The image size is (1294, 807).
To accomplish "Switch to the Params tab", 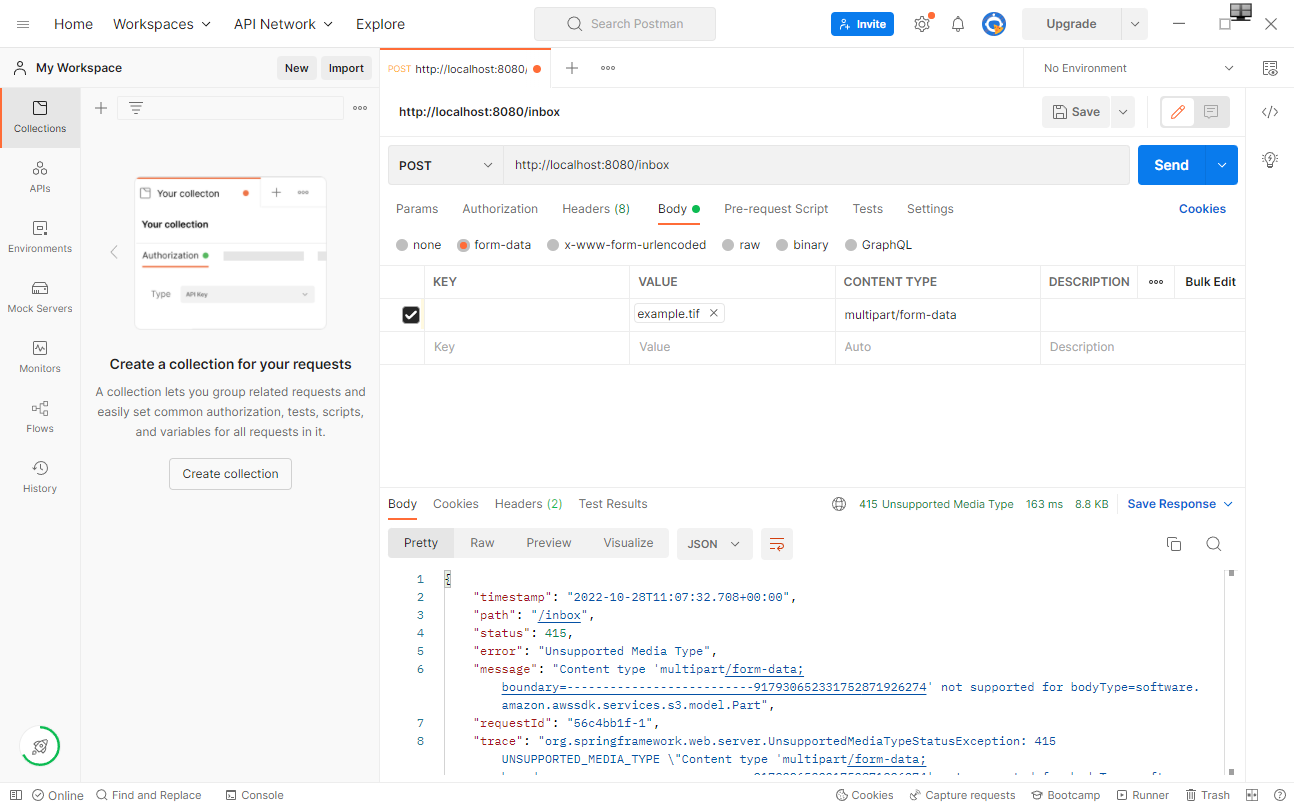I will (x=417, y=209).
